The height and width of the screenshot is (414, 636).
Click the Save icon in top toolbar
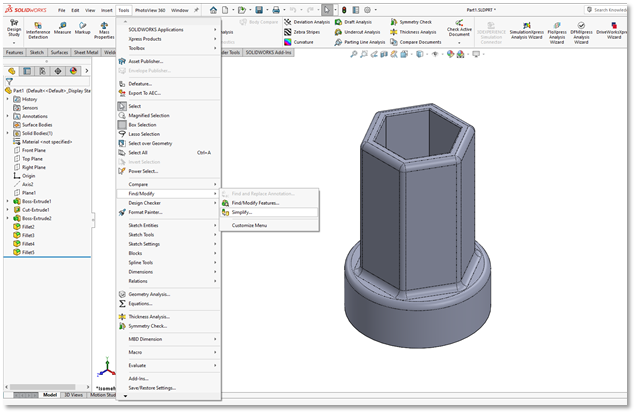258,10
